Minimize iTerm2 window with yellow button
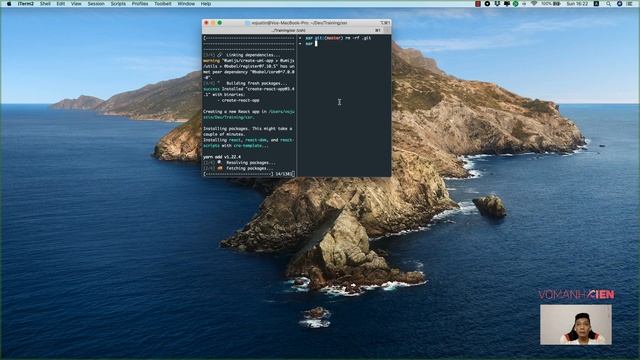 pyautogui.click(x=213, y=23)
